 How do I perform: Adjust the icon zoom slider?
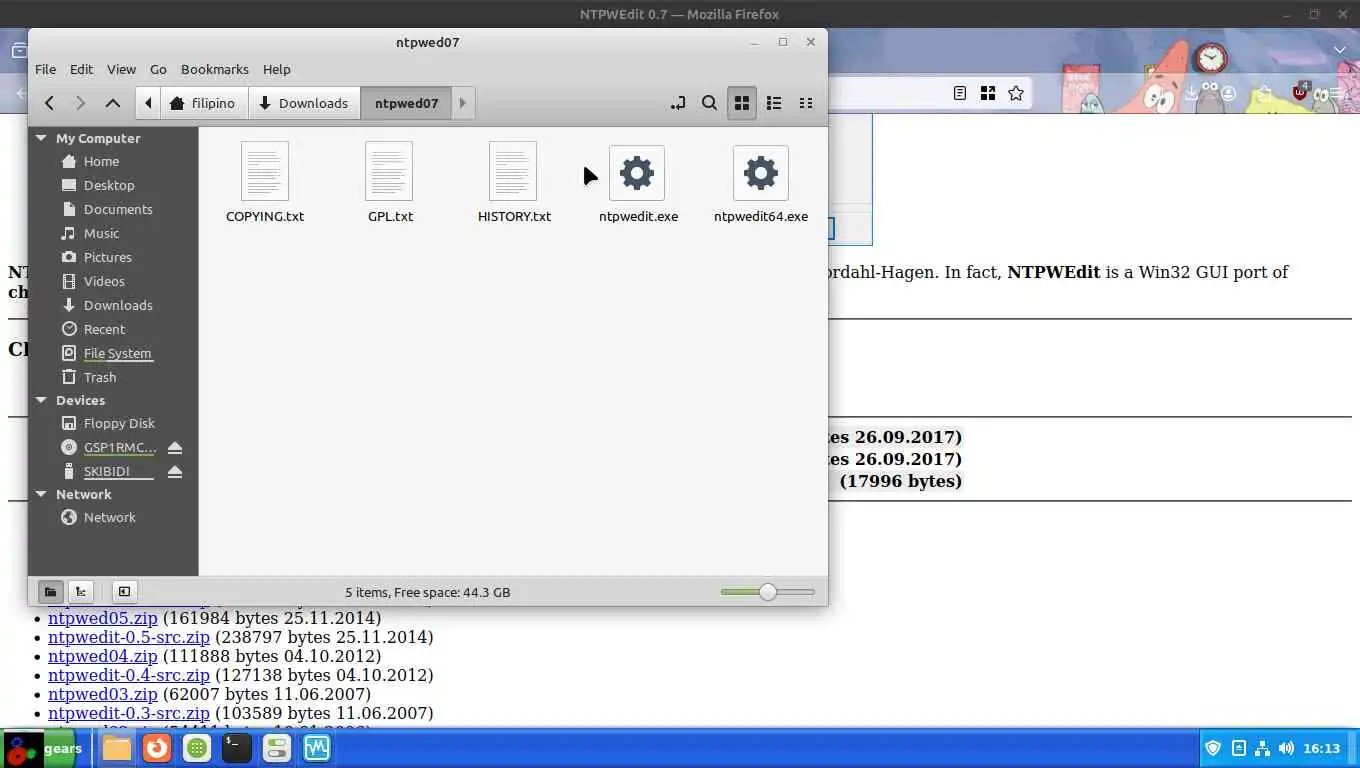click(767, 592)
